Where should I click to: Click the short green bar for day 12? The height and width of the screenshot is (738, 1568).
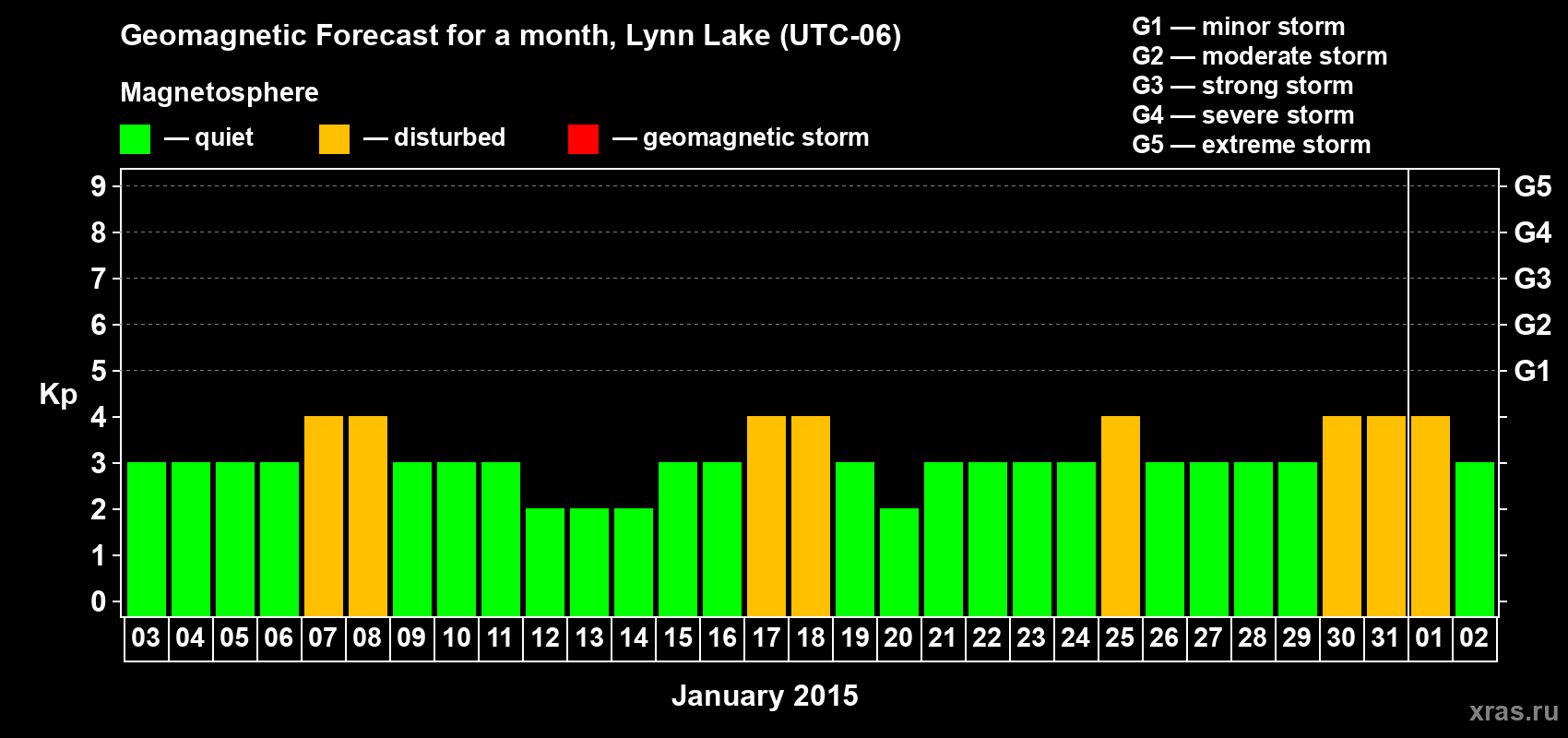[x=545, y=562]
